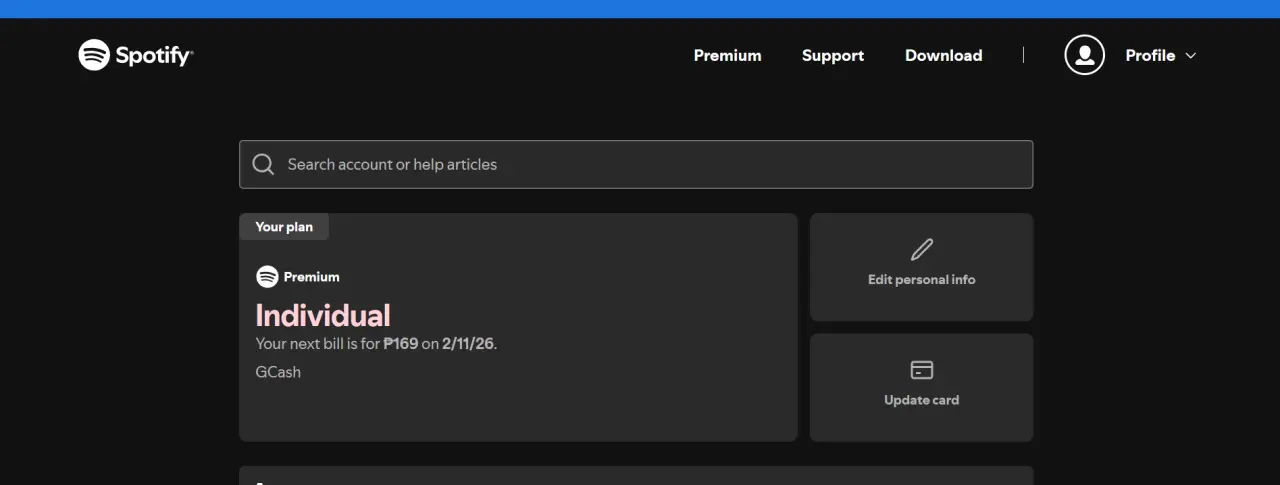The height and width of the screenshot is (485, 1280).
Task: Click the 2/11/26 billing date
Action: click(468, 343)
